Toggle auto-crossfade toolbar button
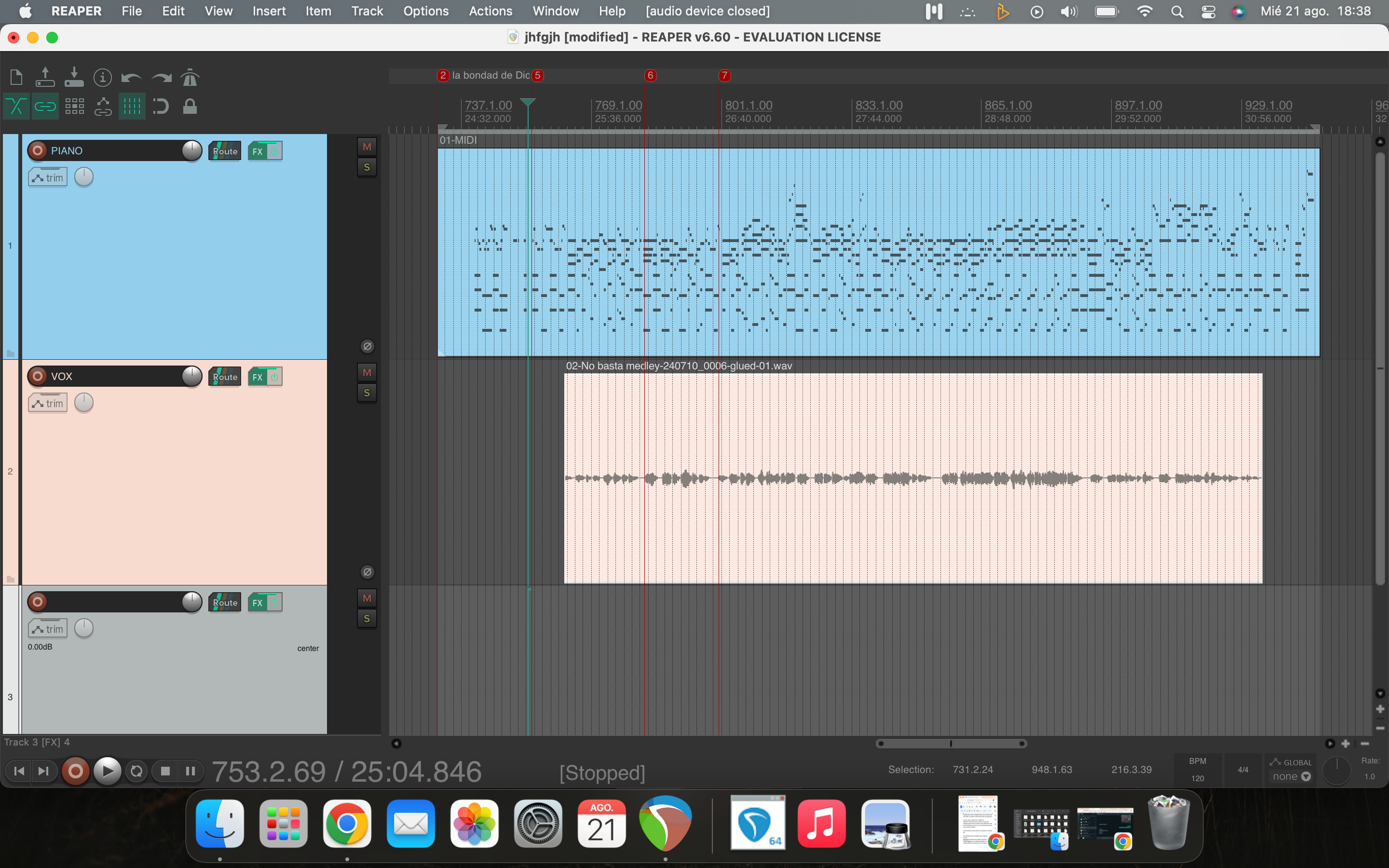The height and width of the screenshot is (868, 1389). pos(16,106)
